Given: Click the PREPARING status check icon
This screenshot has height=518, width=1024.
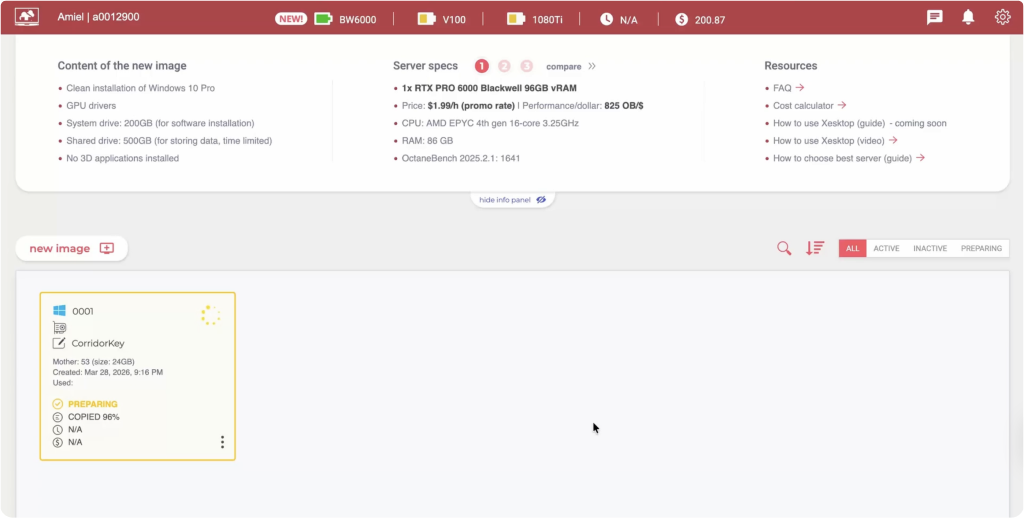Looking at the screenshot, I should point(57,404).
